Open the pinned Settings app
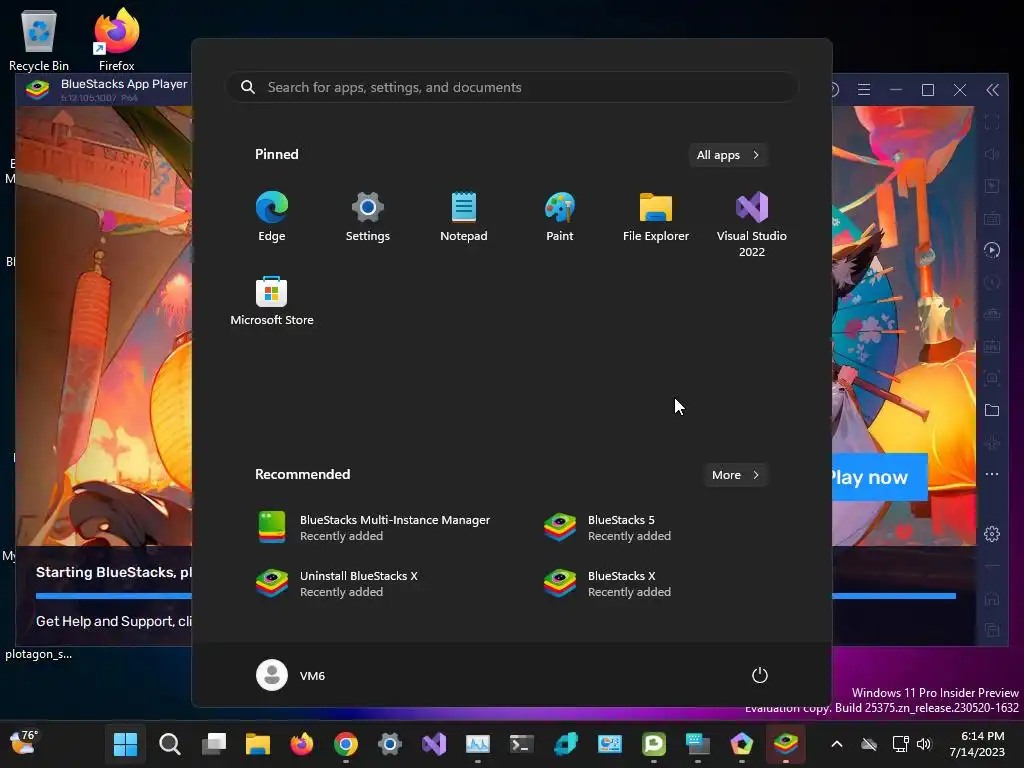 (x=368, y=217)
